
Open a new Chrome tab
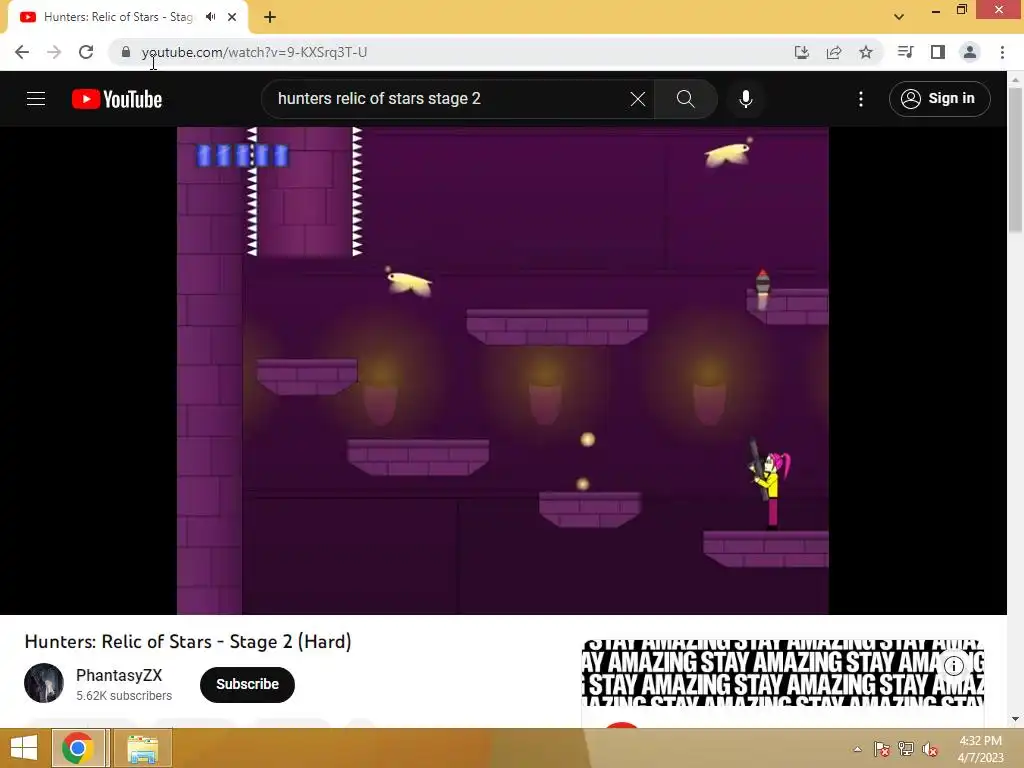coord(270,17)
